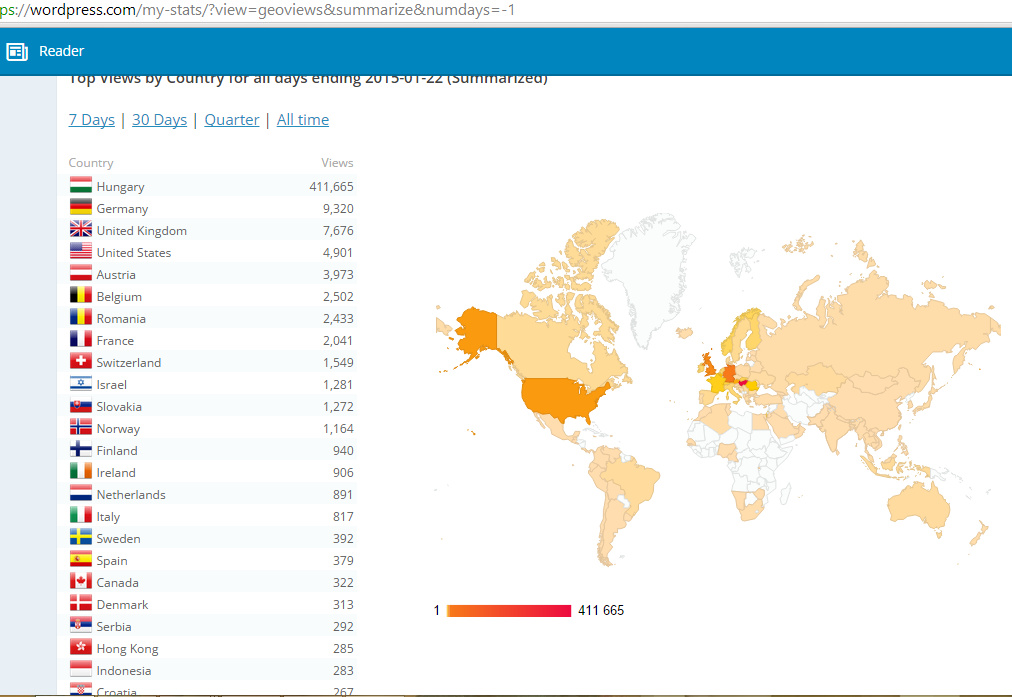Click the Hungary flag icon

(81, 186)
